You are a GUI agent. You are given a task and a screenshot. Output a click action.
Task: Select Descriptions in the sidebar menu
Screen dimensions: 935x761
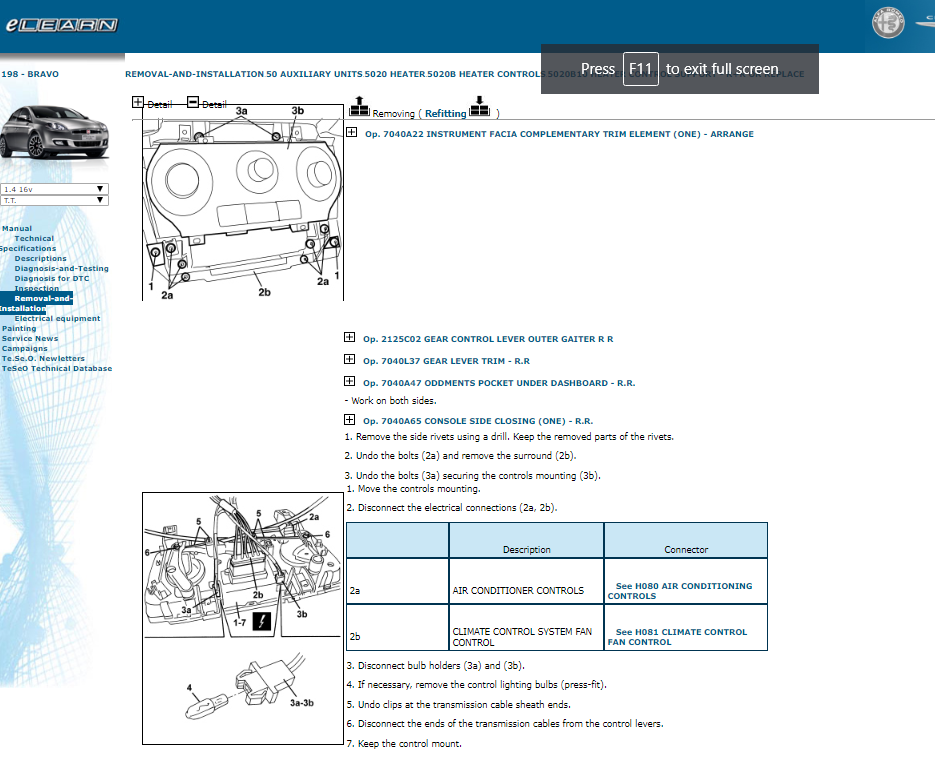pyautogui.click(x=41, y=258)
